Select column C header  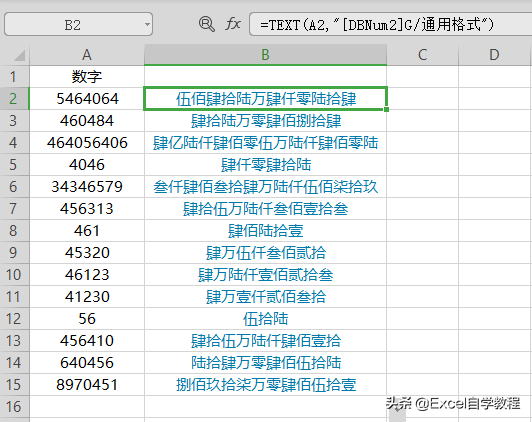pyautogui.click(x=422, y=55)
